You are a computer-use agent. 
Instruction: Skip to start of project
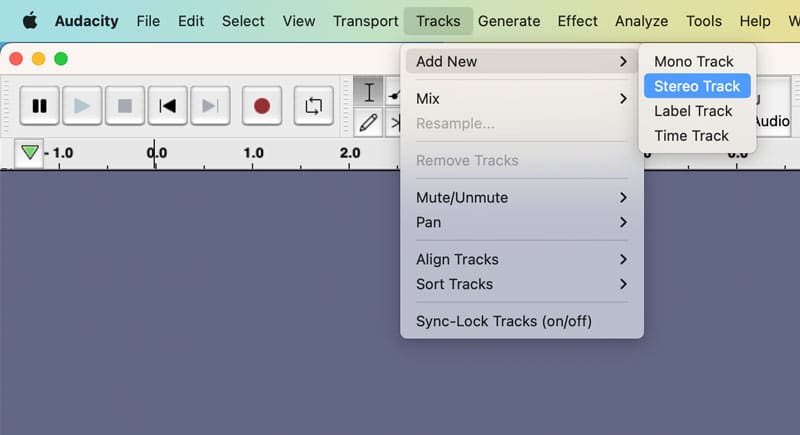pos(168,105)
